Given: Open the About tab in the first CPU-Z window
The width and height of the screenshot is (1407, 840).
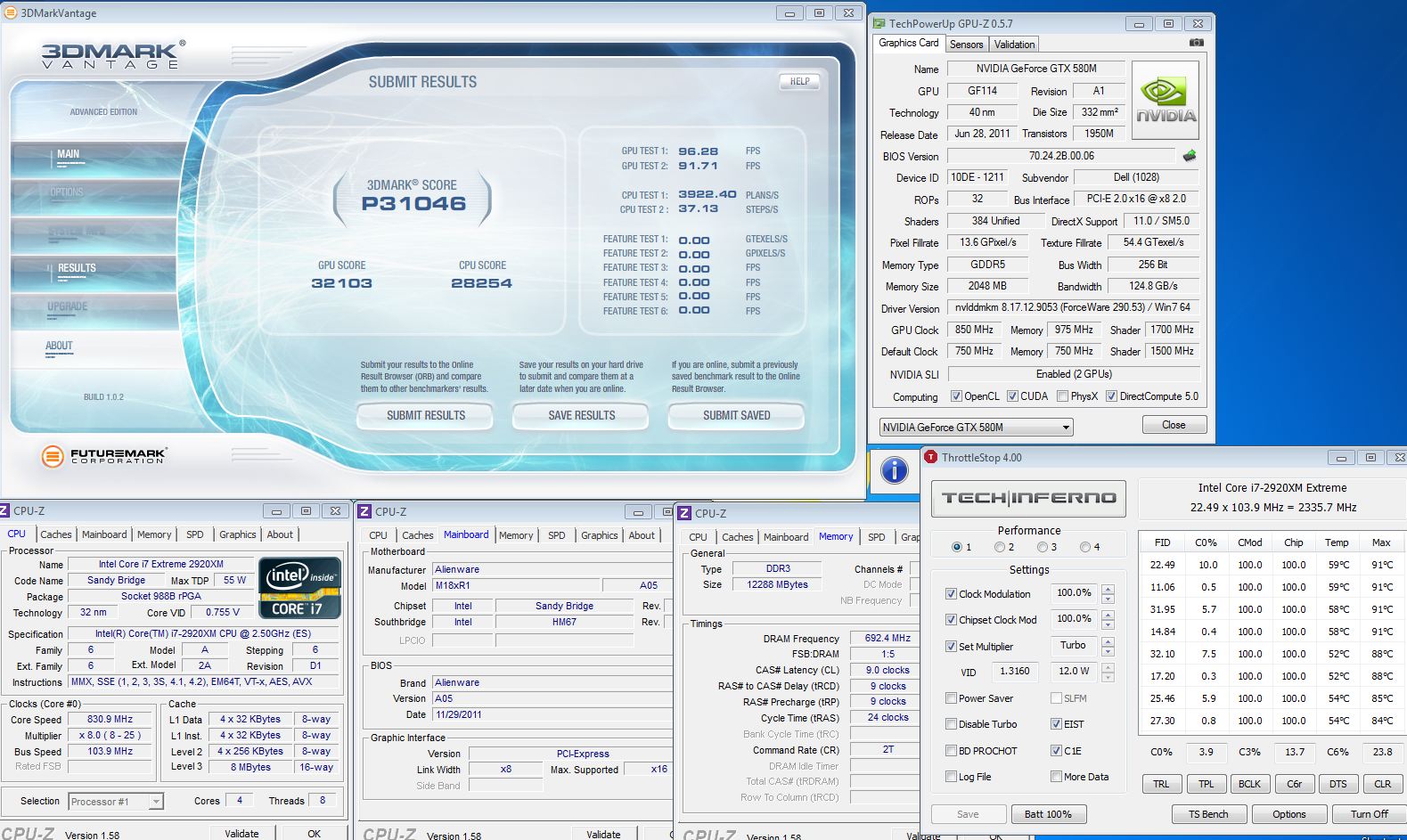Looking at the screenshot, I should tap(280, 534).
